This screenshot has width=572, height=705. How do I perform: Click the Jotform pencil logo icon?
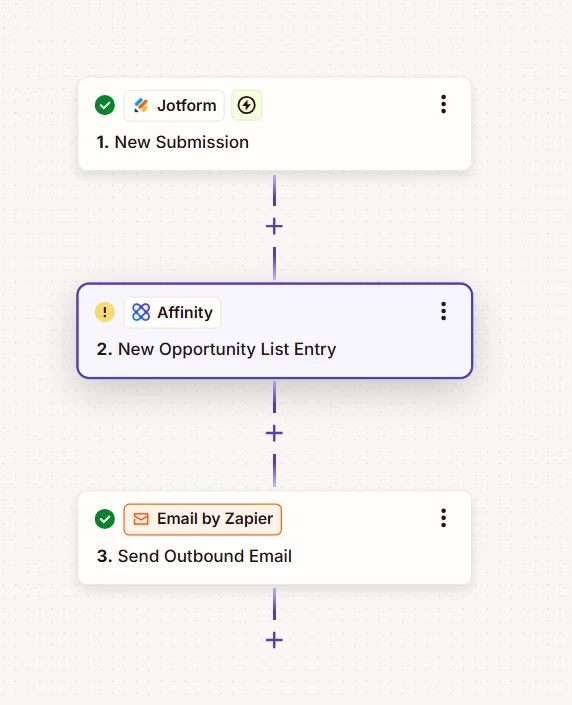pos(141,105)
